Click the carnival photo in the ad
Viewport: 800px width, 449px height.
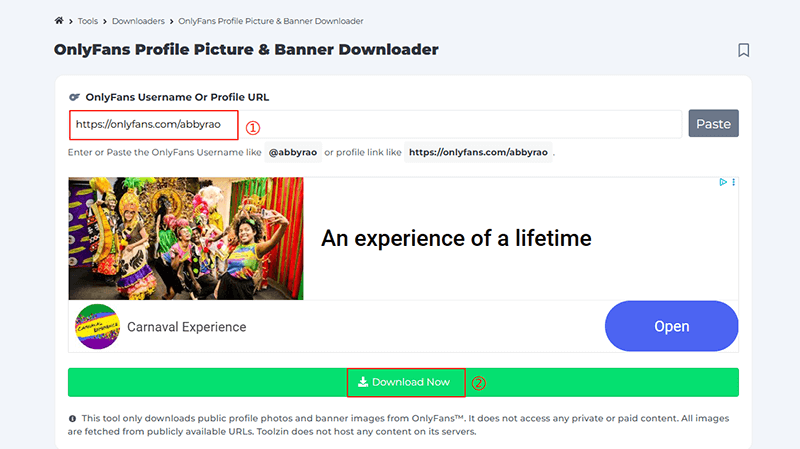click(x=185, y=238)
